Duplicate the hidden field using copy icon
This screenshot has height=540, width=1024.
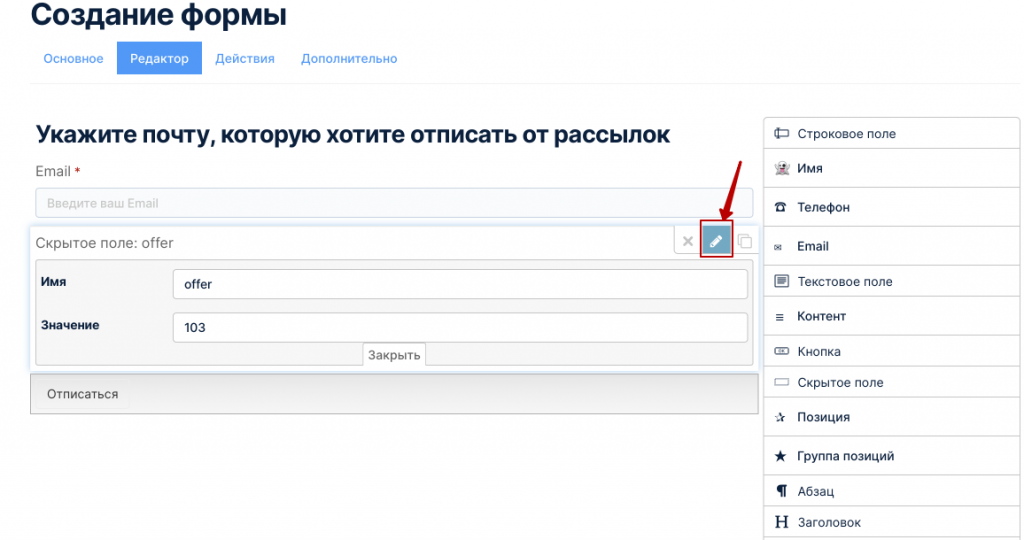tap(744, 241)
